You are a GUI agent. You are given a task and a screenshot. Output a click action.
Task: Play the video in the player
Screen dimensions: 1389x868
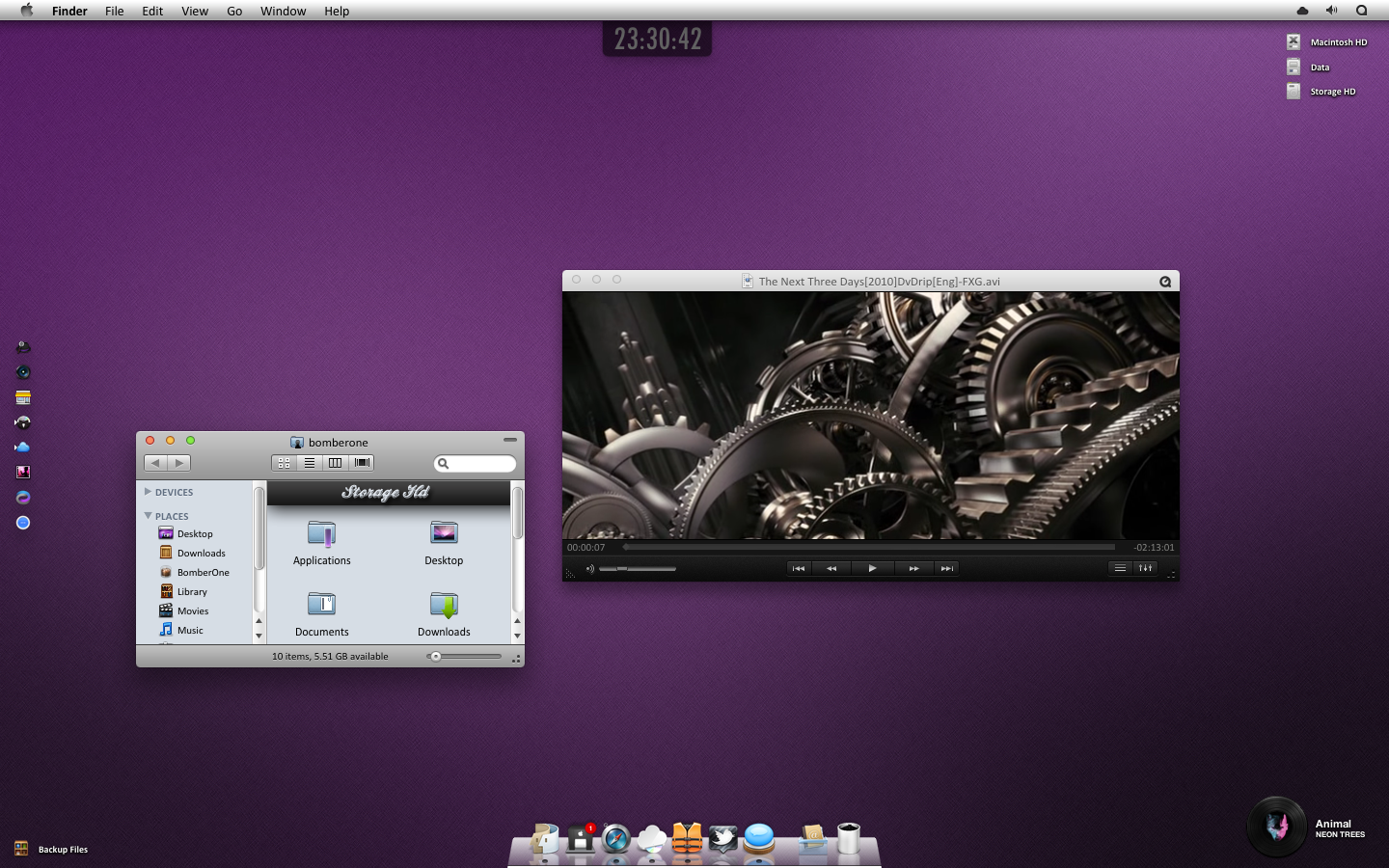pos(872,568)
